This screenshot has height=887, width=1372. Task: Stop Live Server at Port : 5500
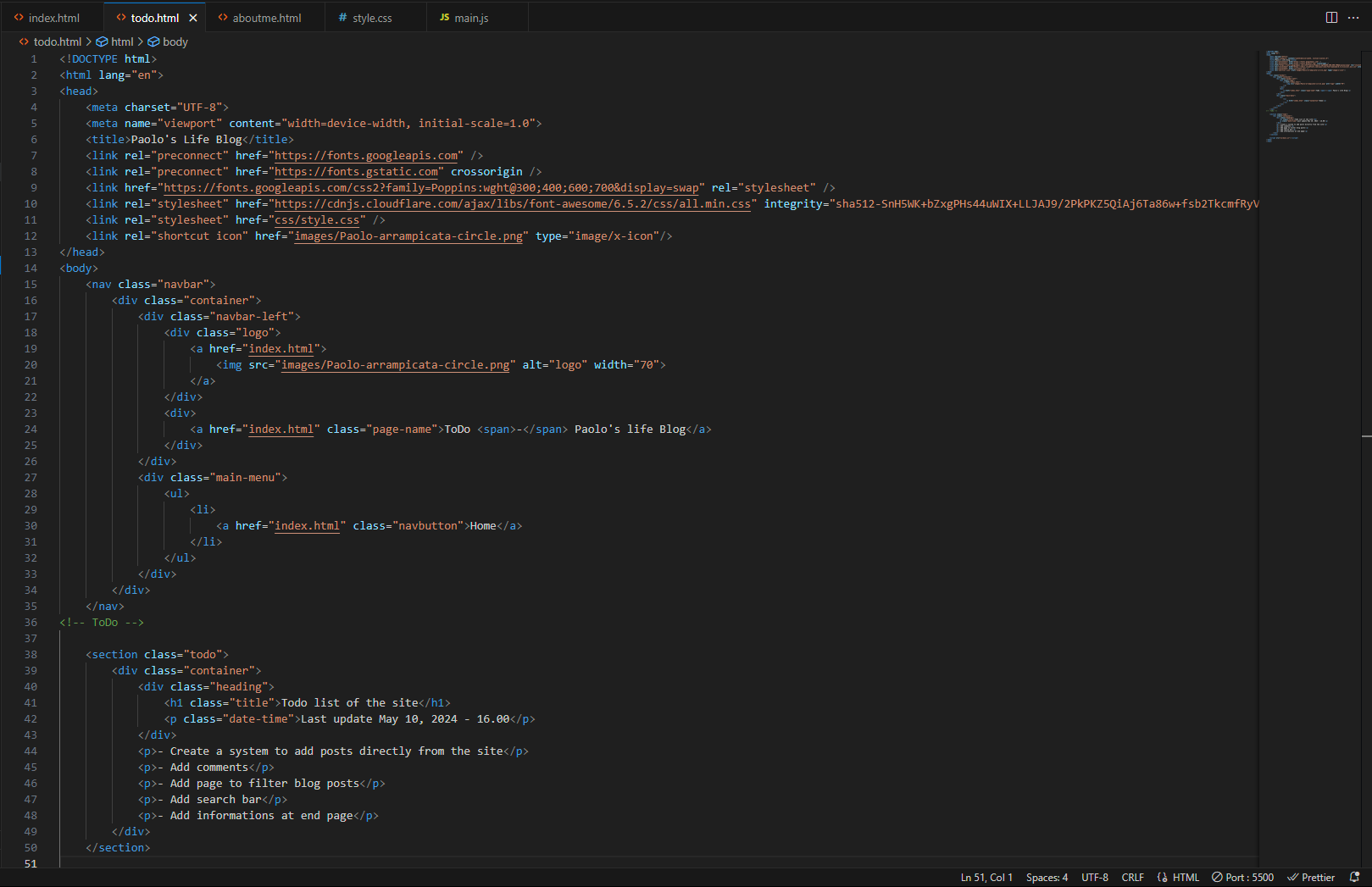point(1242,878)
